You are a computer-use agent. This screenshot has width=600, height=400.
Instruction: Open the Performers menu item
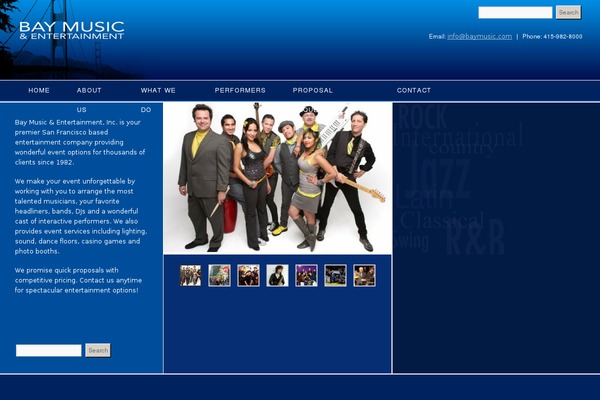click(x=240, y=90)
